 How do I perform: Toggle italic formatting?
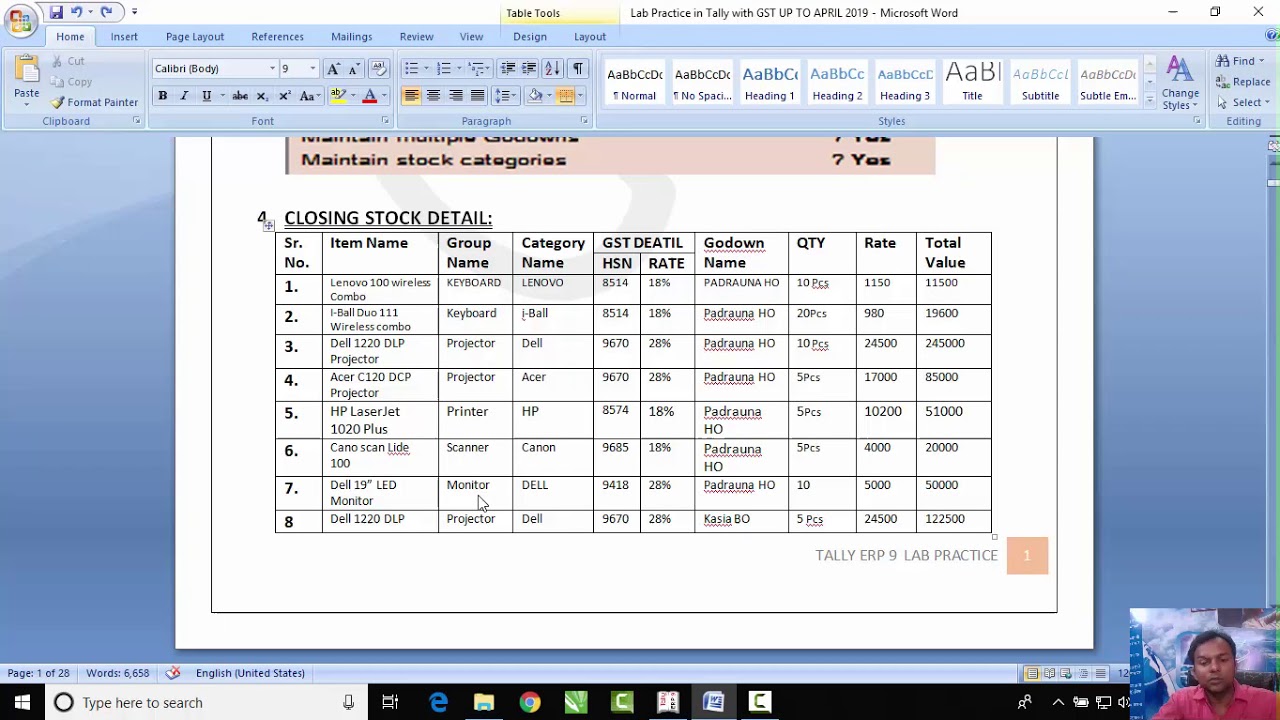[x=184, y=96]
